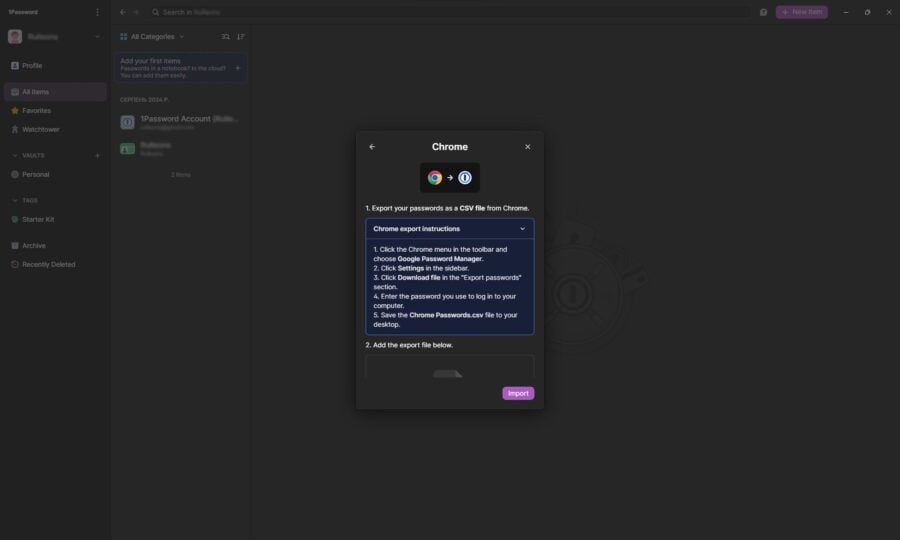Click the 1Password Account item icon
This screenshot has width=900, height=540.
tap(127, 122)
